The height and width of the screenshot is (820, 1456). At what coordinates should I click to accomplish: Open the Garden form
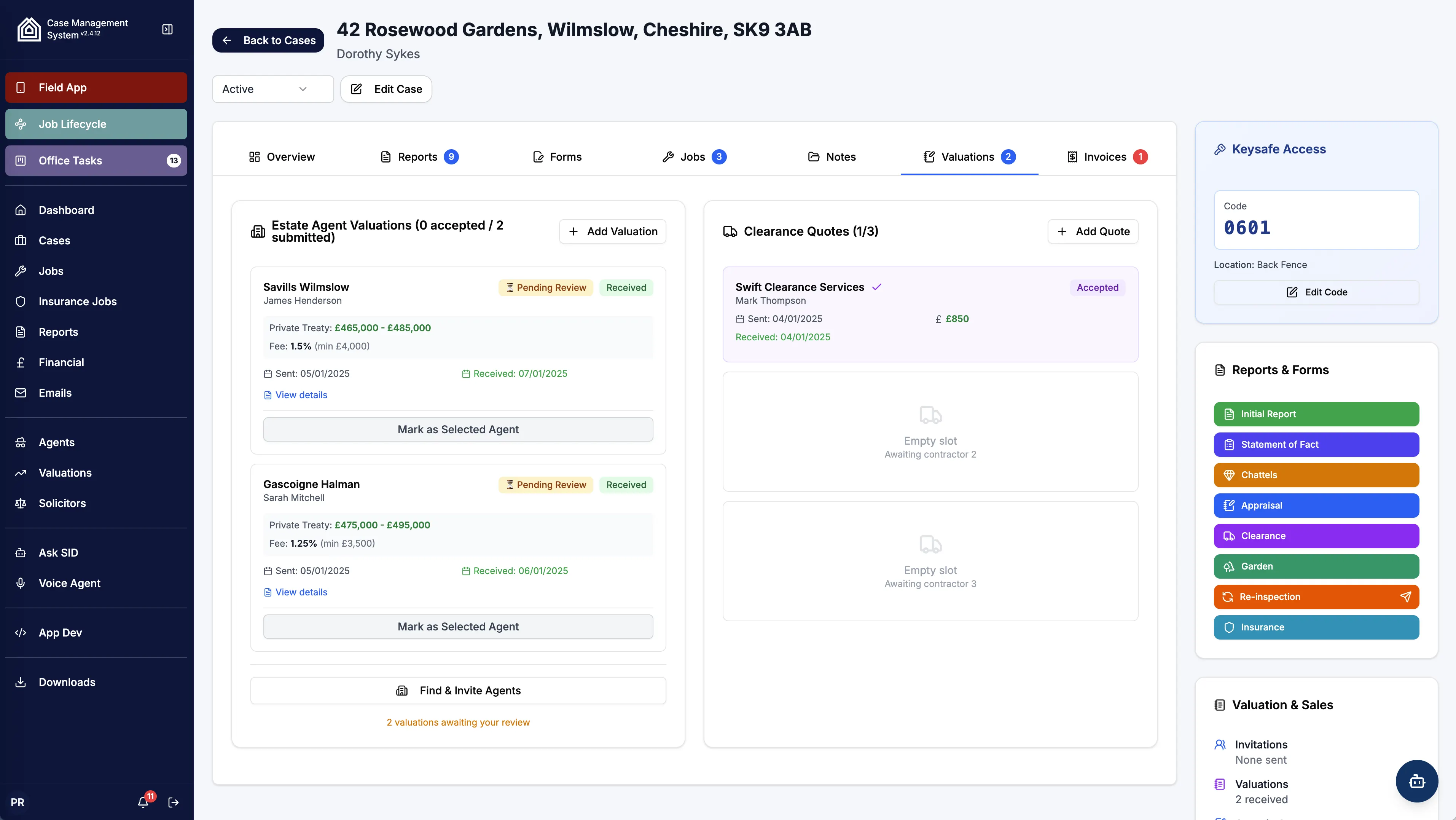1316,566
